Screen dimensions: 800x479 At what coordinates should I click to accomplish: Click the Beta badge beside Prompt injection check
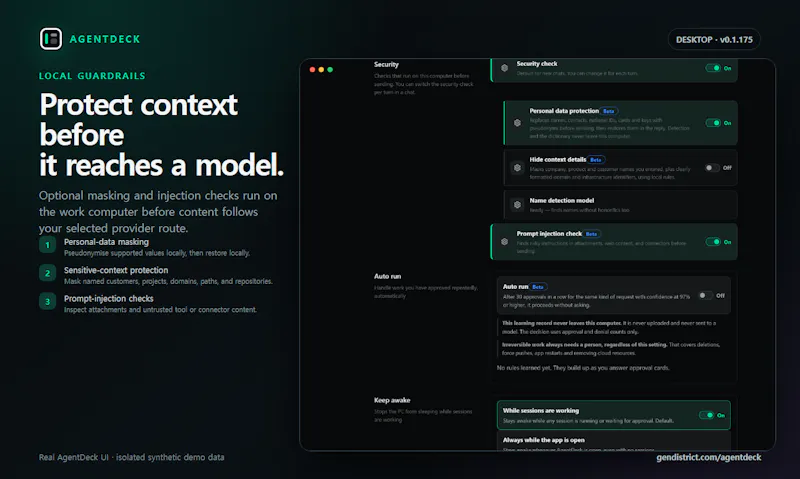(591, 234)
